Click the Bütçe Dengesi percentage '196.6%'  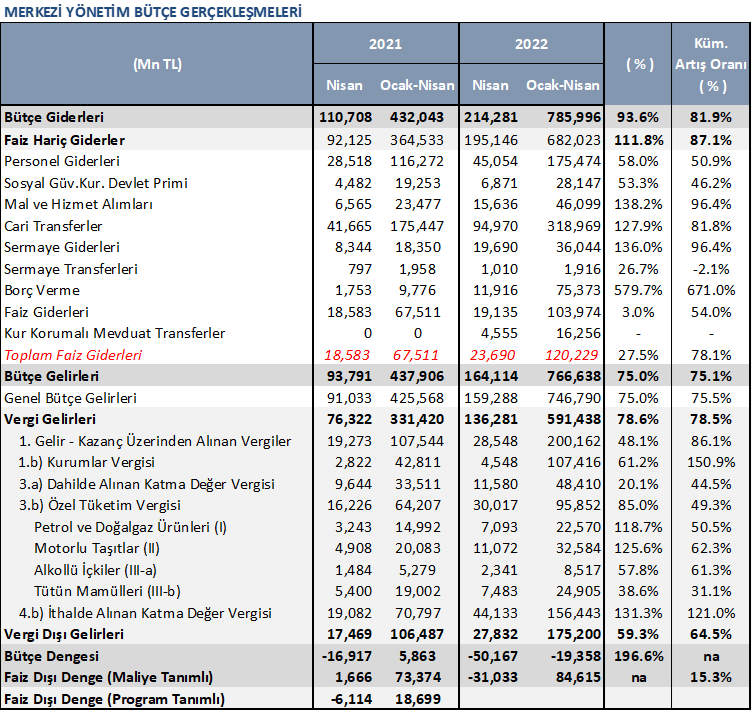[x=639, y=656]
